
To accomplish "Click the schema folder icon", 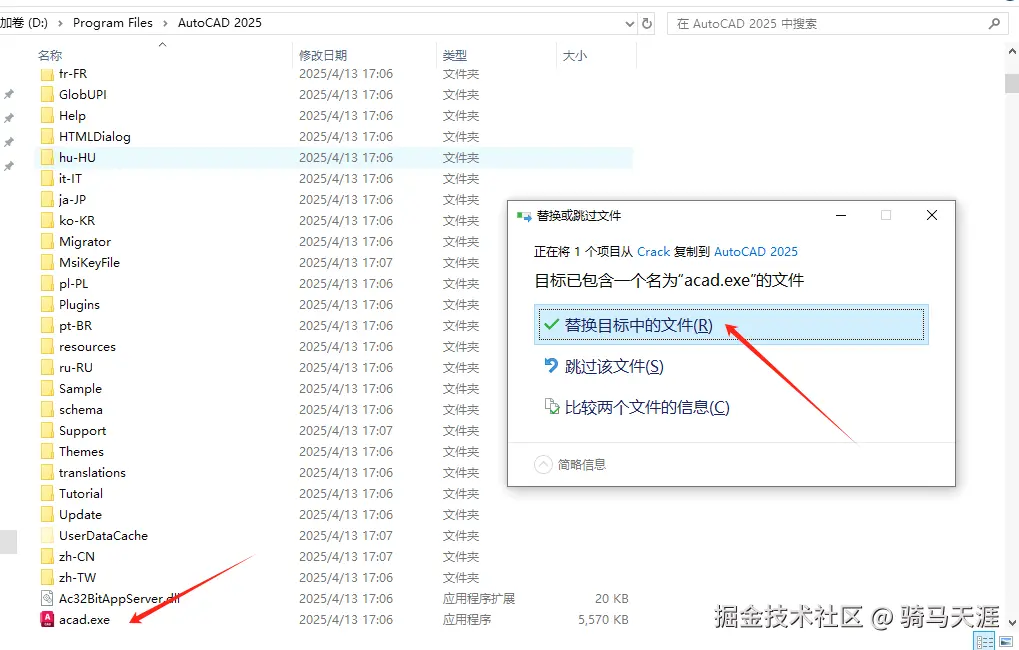I will [47, 410].
